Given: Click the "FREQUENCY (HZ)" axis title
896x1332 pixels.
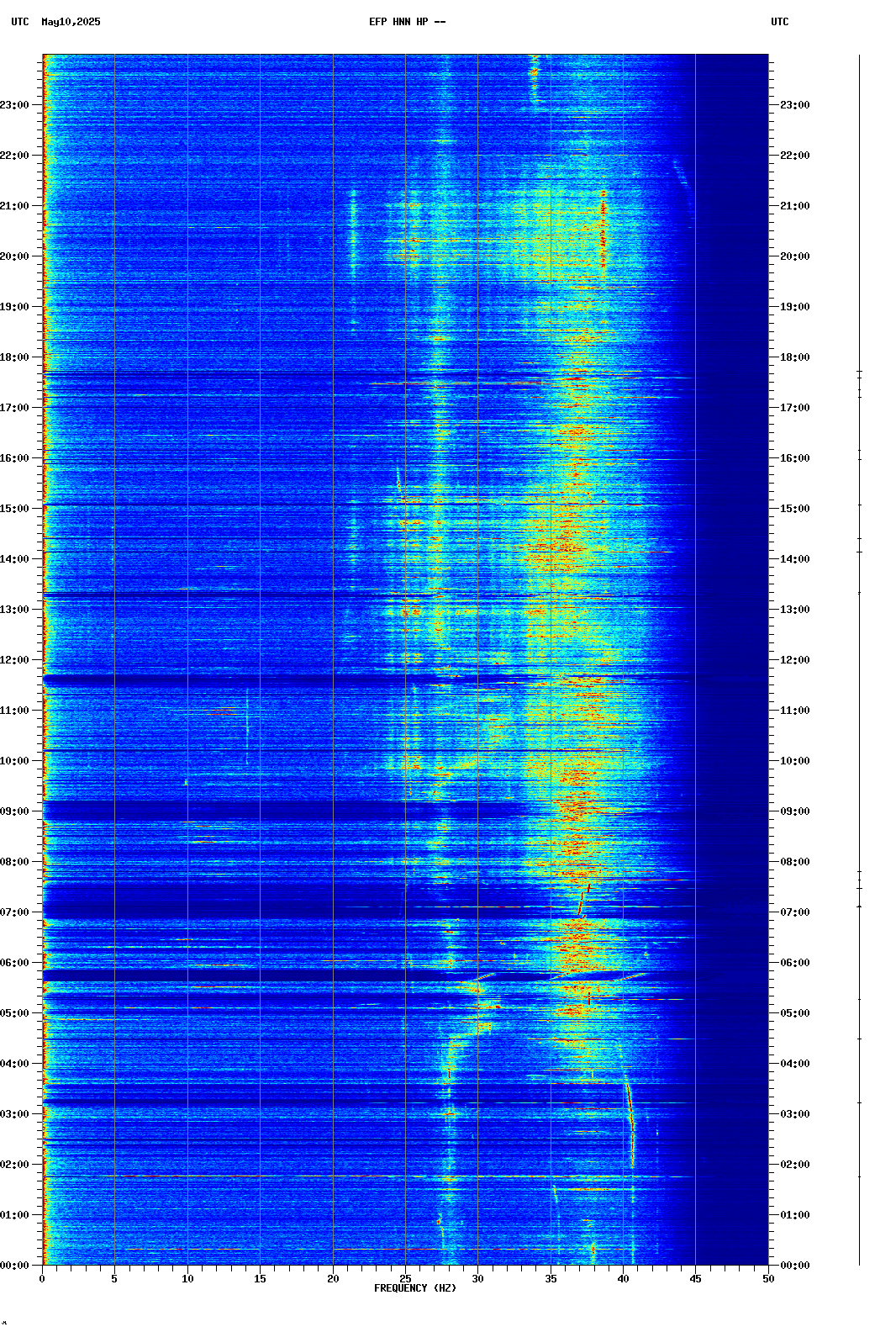Looking at the screenshot, I should (x=415, y=1288).
